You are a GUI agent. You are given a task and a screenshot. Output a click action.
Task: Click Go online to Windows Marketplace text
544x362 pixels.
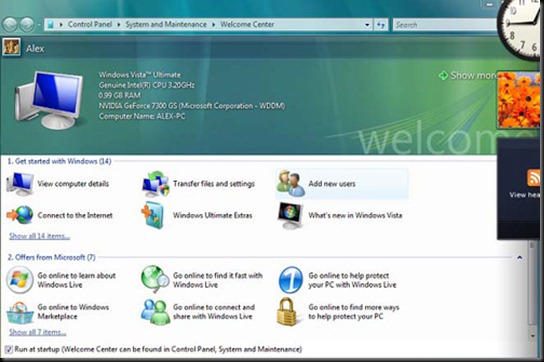[x=73, y=312]
